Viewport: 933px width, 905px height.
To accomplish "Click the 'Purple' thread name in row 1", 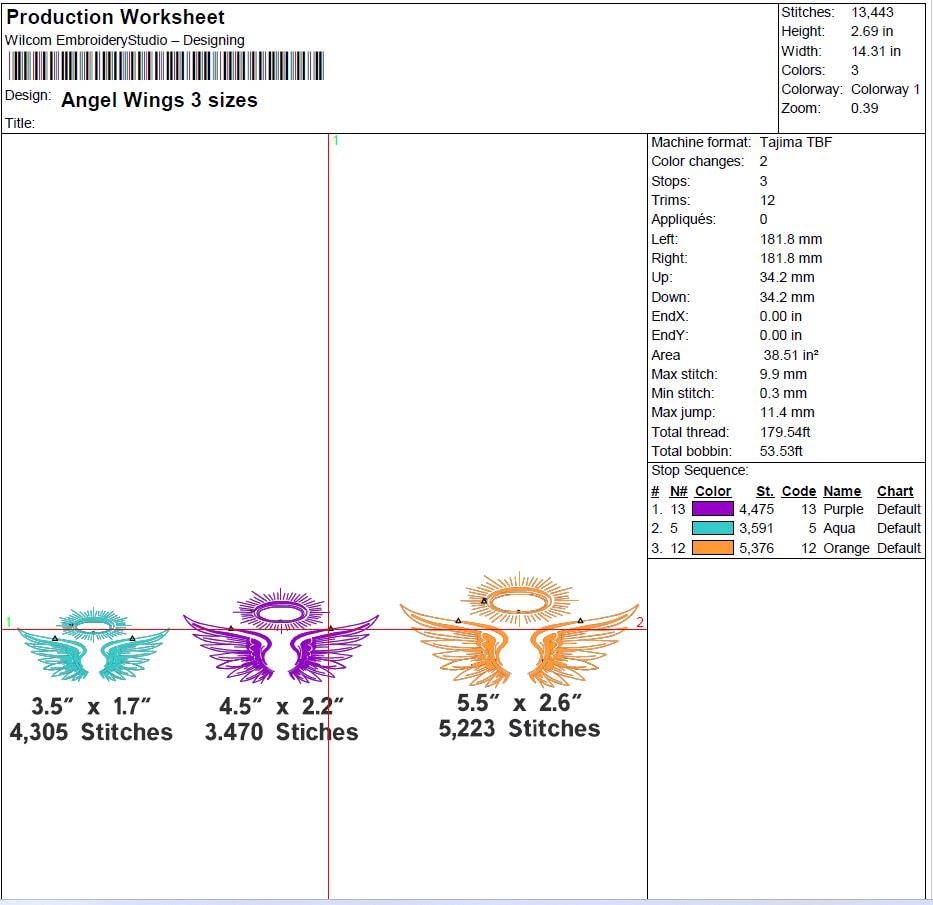I will click(x=843, y=509).
